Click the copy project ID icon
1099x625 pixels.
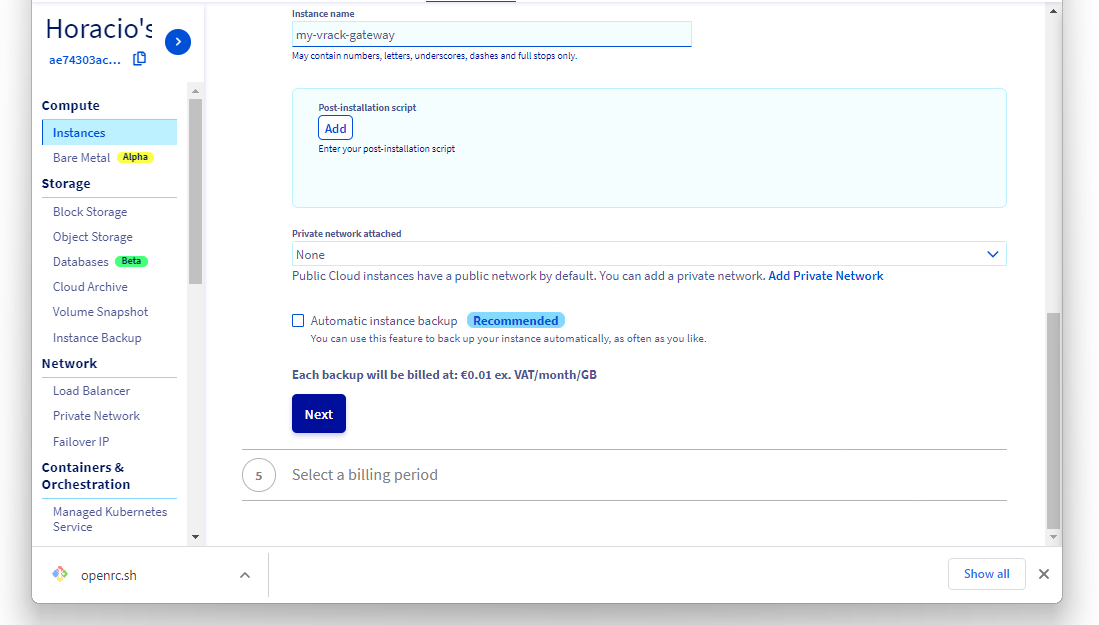pyautogui.click(x=139, y=59)
